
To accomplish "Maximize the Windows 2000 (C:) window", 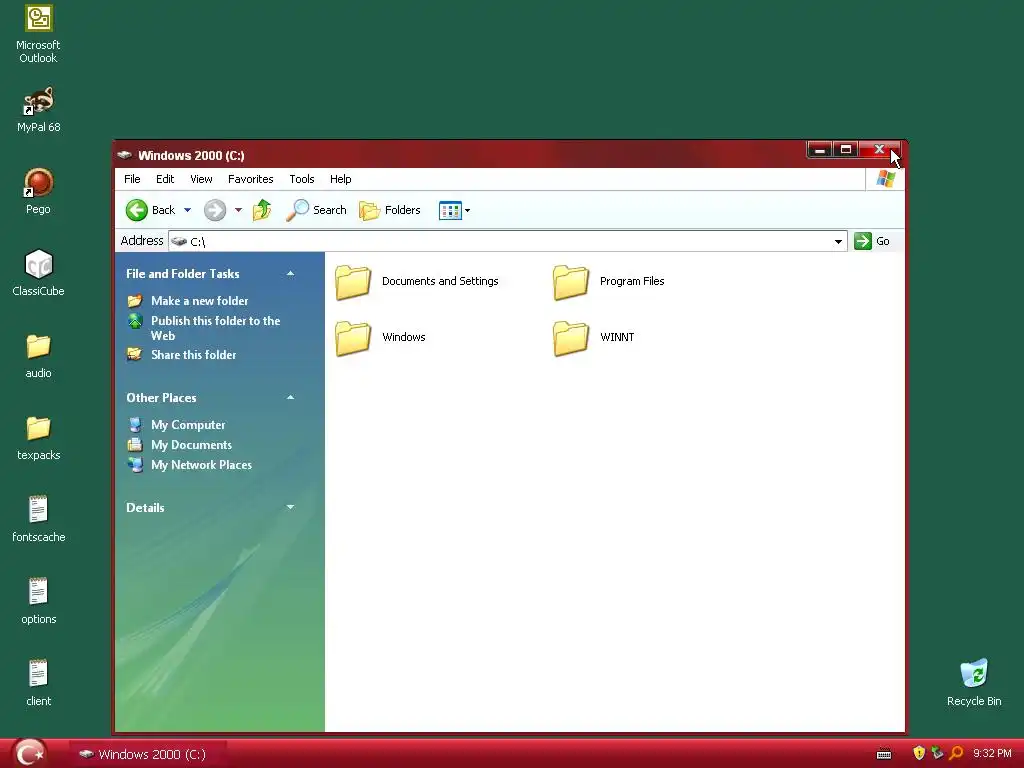I will tap(846, 150).
